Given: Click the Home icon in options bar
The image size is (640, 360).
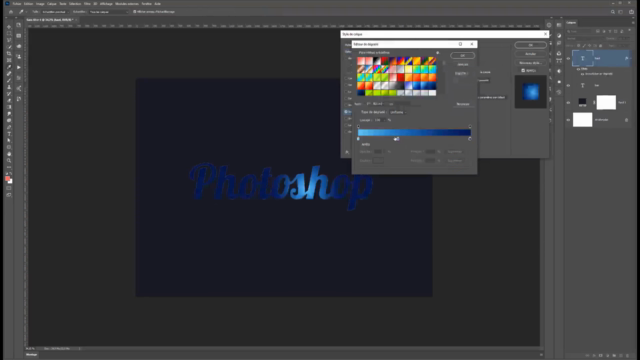Looking at the screenshot, I should [11, 12].
